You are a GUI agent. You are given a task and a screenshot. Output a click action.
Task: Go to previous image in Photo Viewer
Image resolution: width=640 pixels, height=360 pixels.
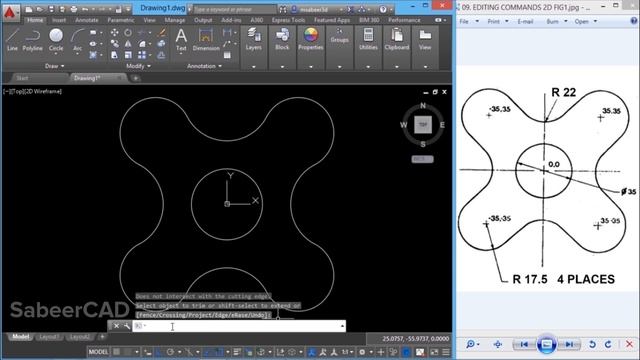pos(524,344)
